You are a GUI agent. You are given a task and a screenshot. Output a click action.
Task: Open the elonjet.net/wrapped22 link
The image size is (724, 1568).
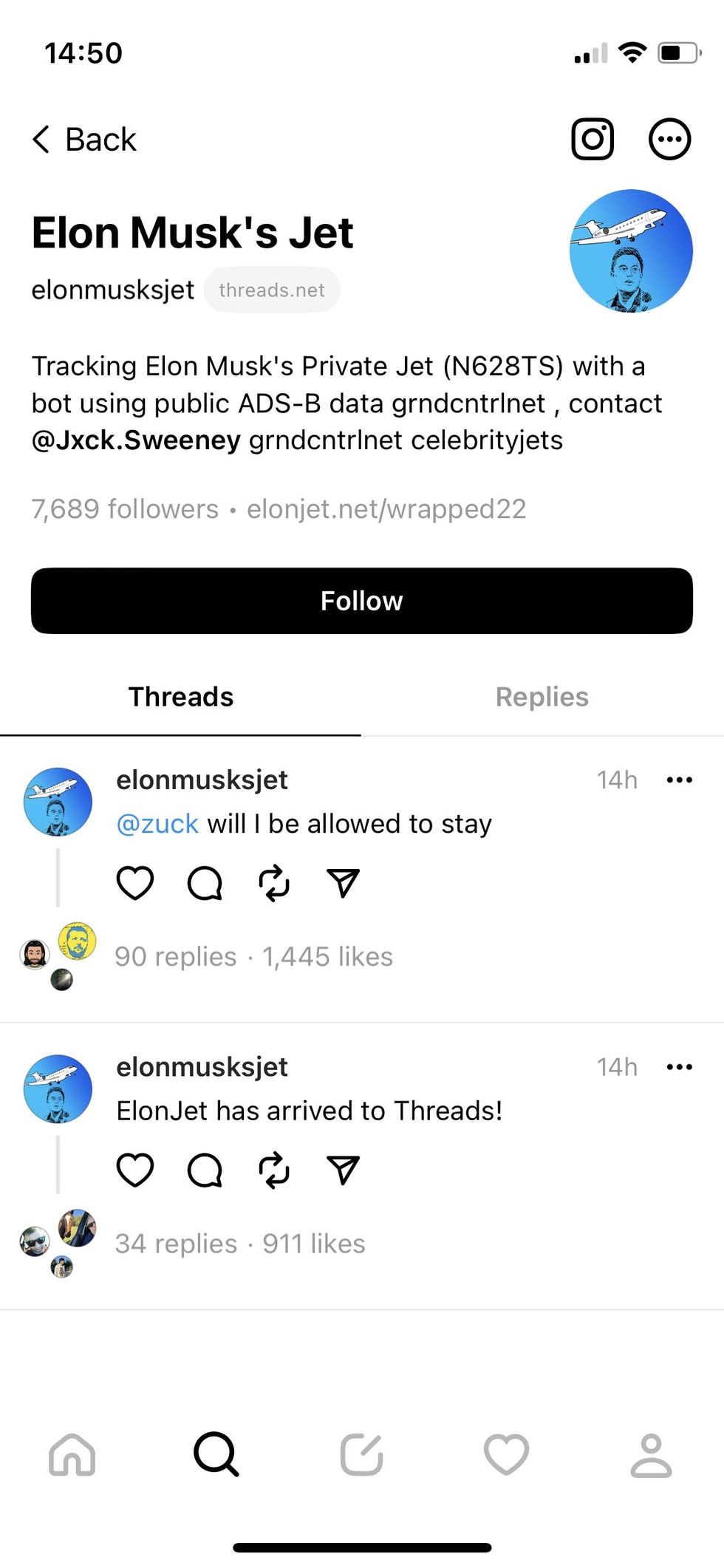click(x=386, y=509)
